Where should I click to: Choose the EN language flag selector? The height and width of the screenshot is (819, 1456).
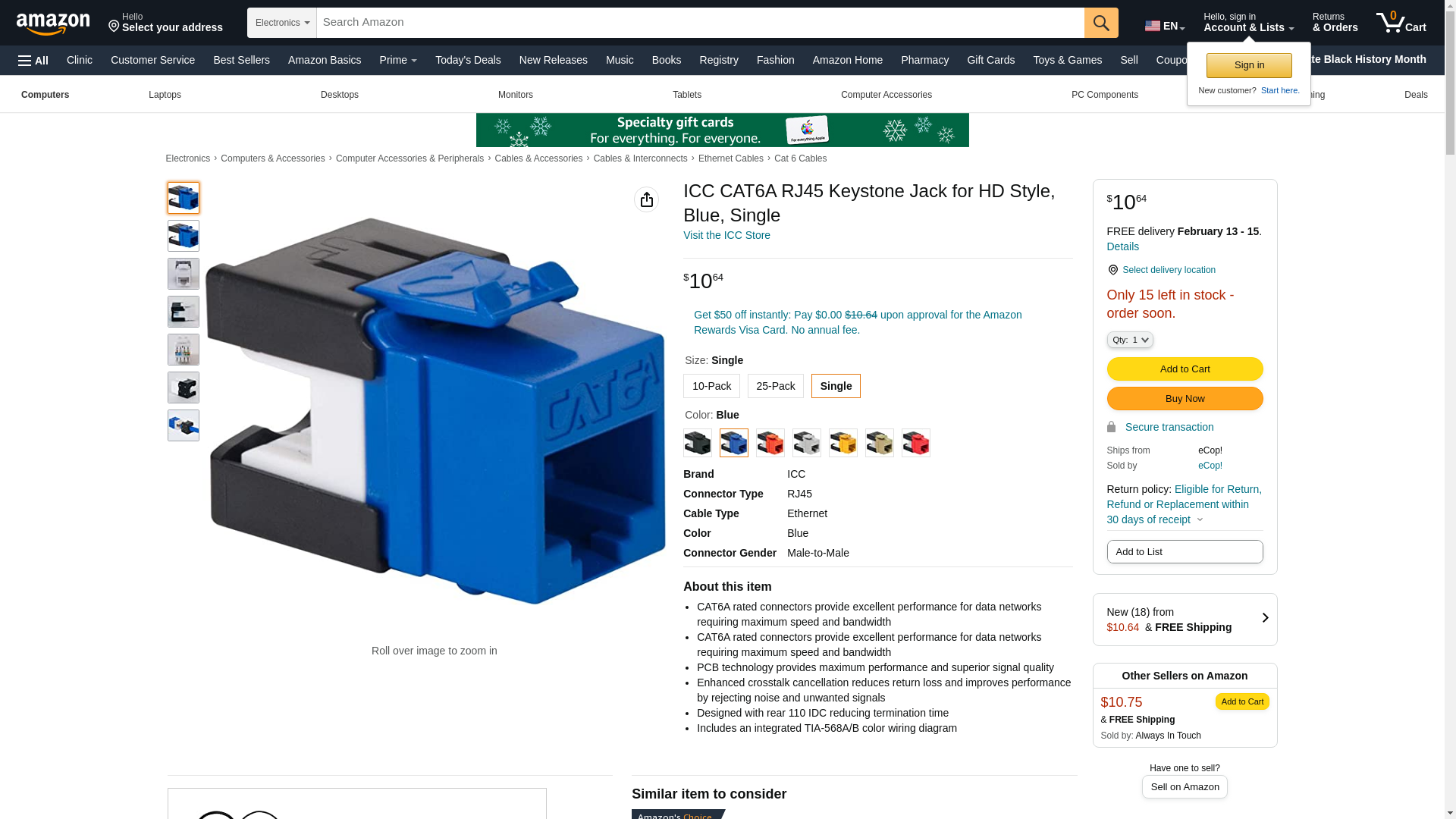point(1164,26)
